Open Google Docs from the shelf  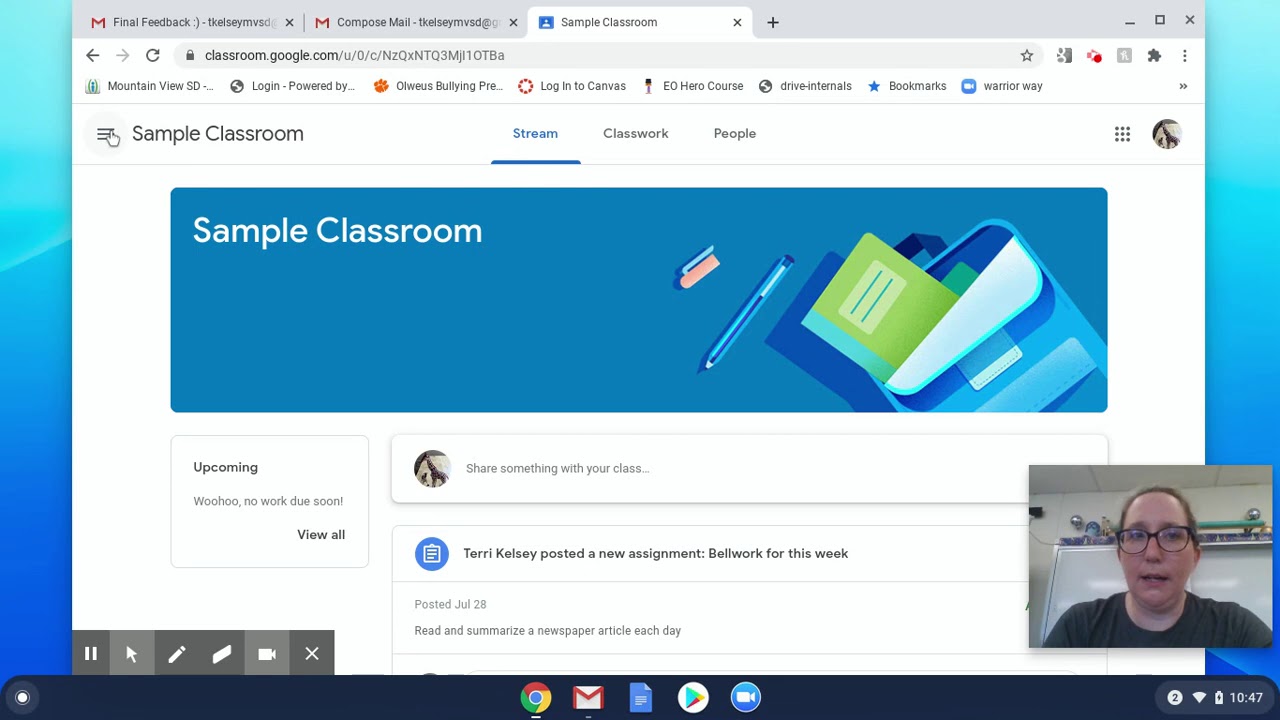point(641,698)
